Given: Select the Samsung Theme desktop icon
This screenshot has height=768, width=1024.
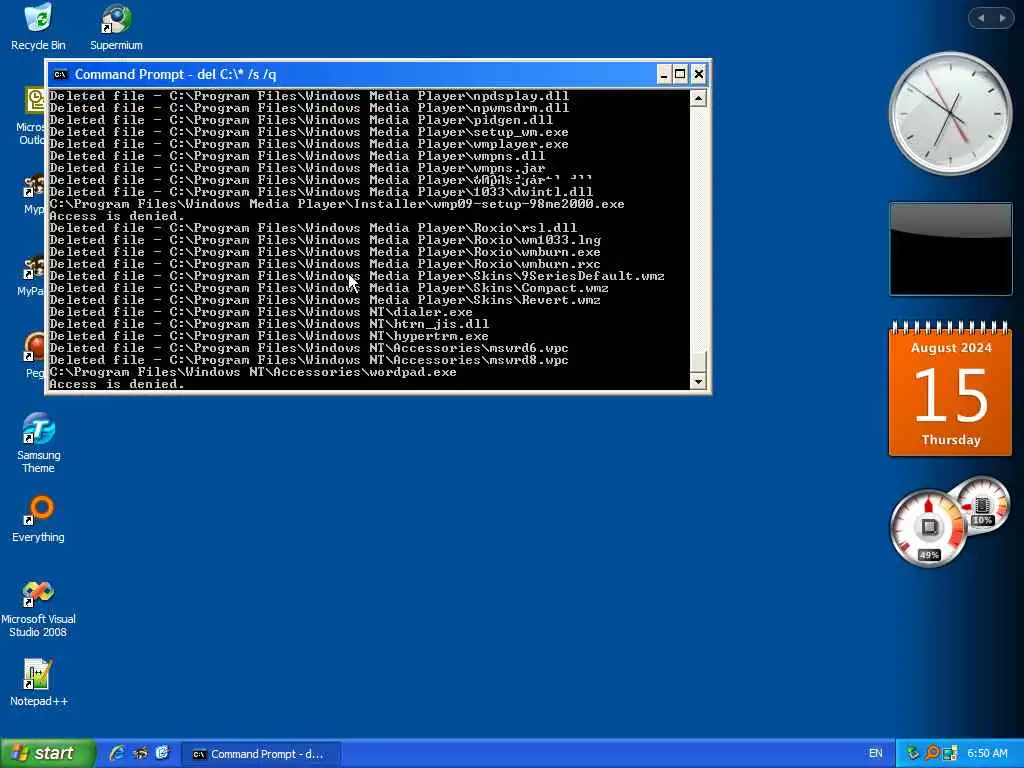Looking at the screenshot, I should click(38, 443).
